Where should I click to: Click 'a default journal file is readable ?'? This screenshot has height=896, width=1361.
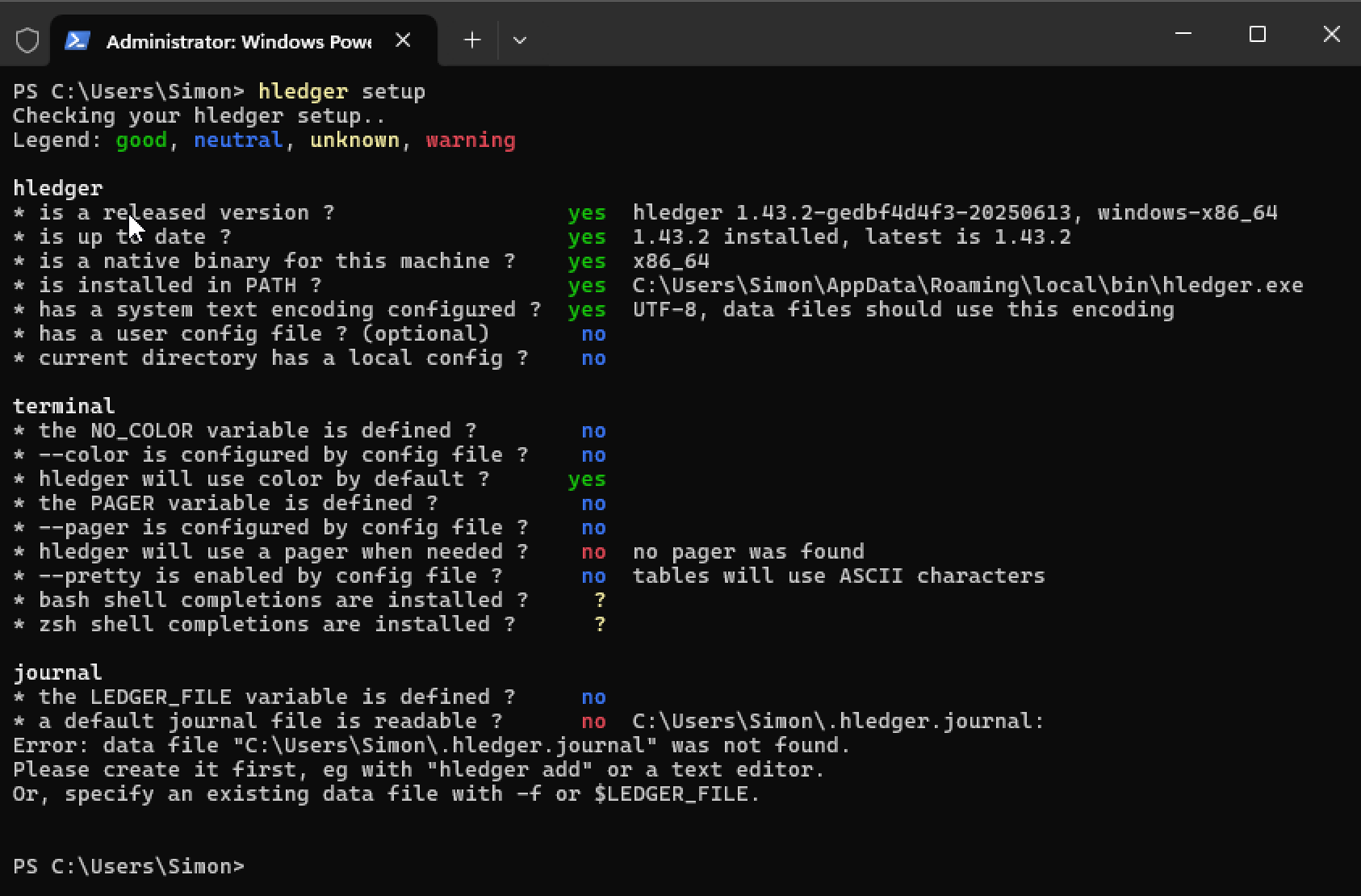270,722
